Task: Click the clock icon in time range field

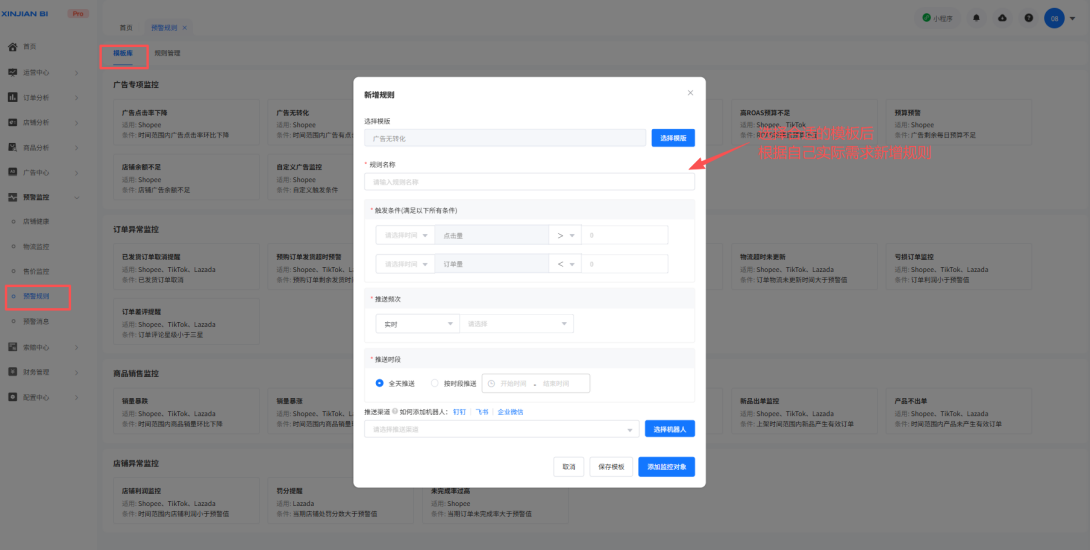Action: [x=492, y=383]
